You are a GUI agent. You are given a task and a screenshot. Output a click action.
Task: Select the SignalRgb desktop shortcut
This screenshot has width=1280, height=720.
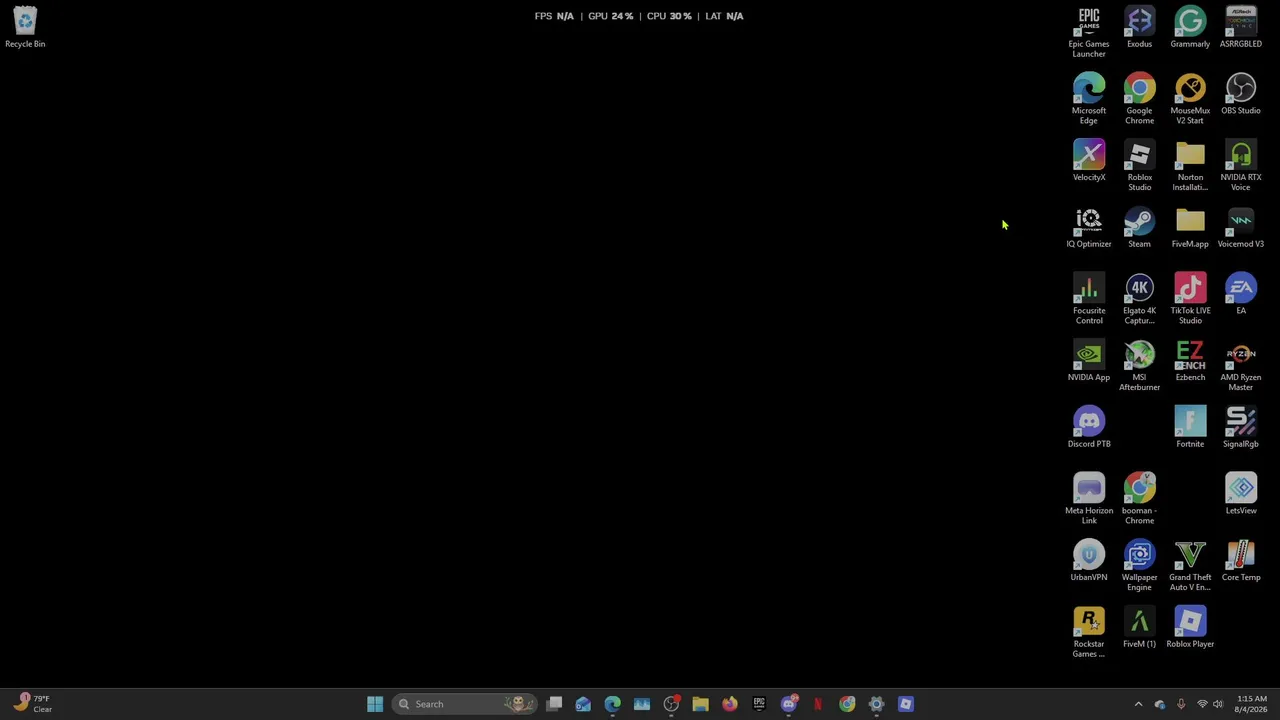point(1241,428)
